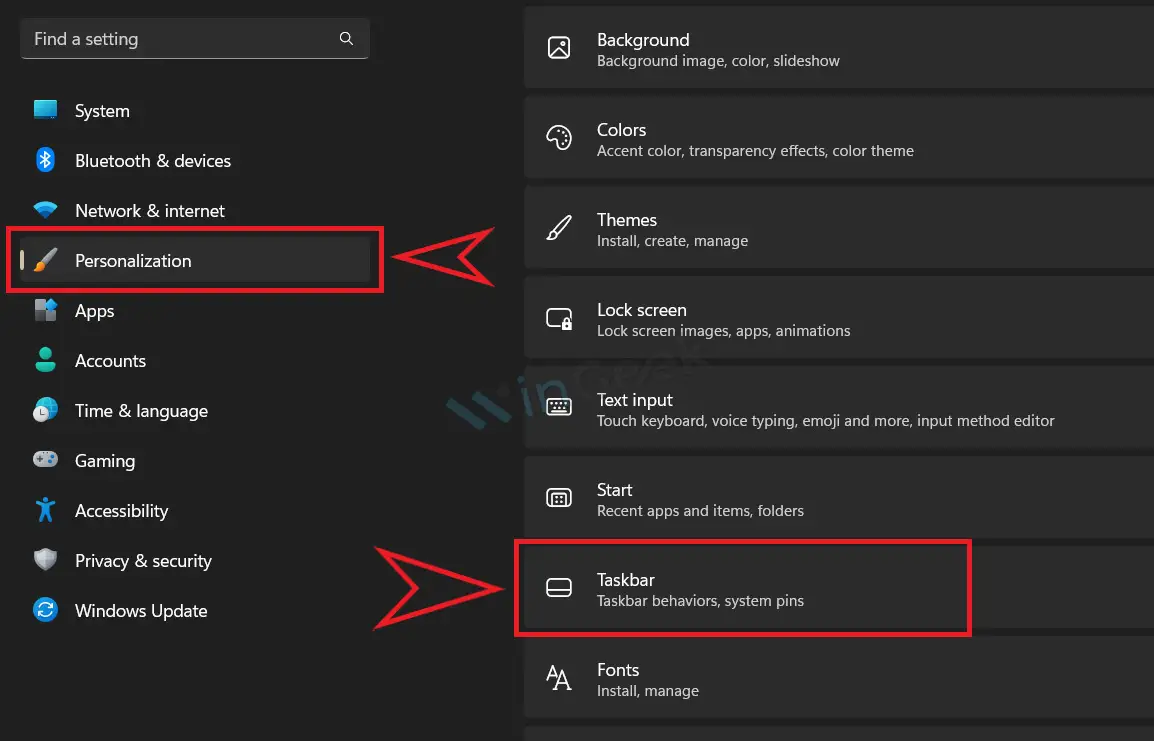The height and width of the screenshot is (741, 1154).
Task: Click 'Install, create, manage' description
Action: (x=673, y=241)
